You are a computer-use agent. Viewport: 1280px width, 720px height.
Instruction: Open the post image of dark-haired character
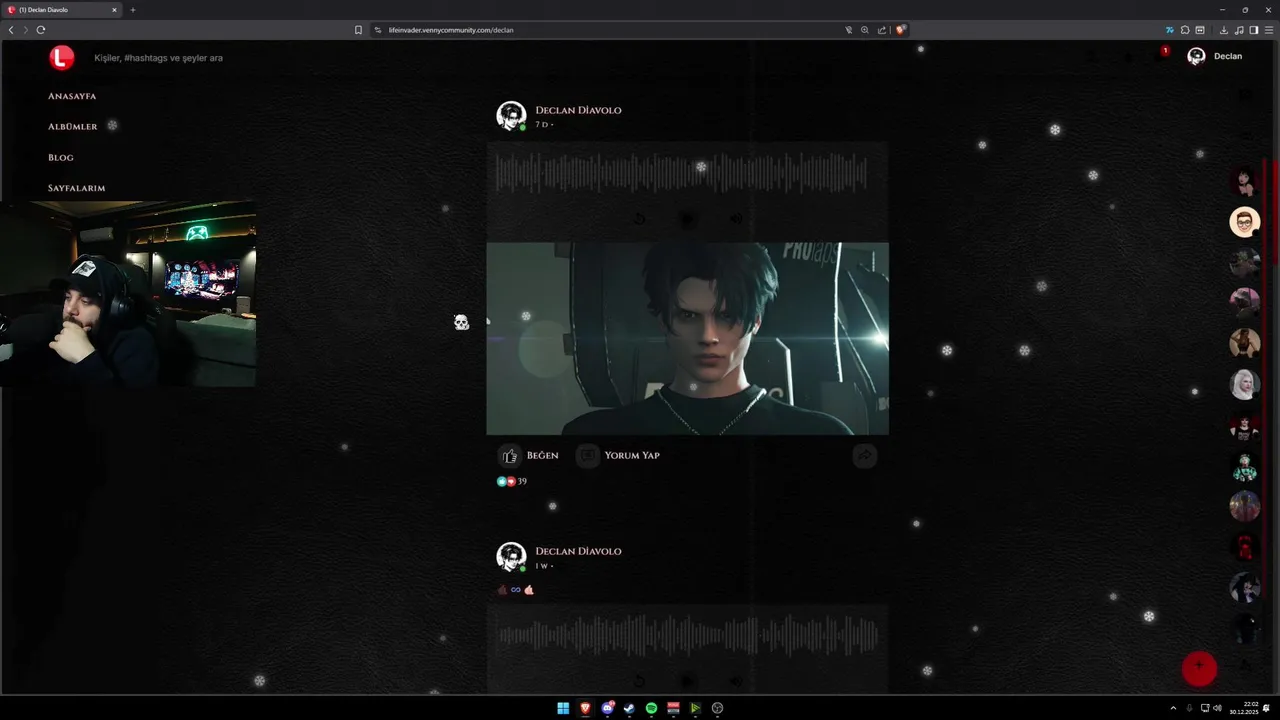[x=687, y=338]
